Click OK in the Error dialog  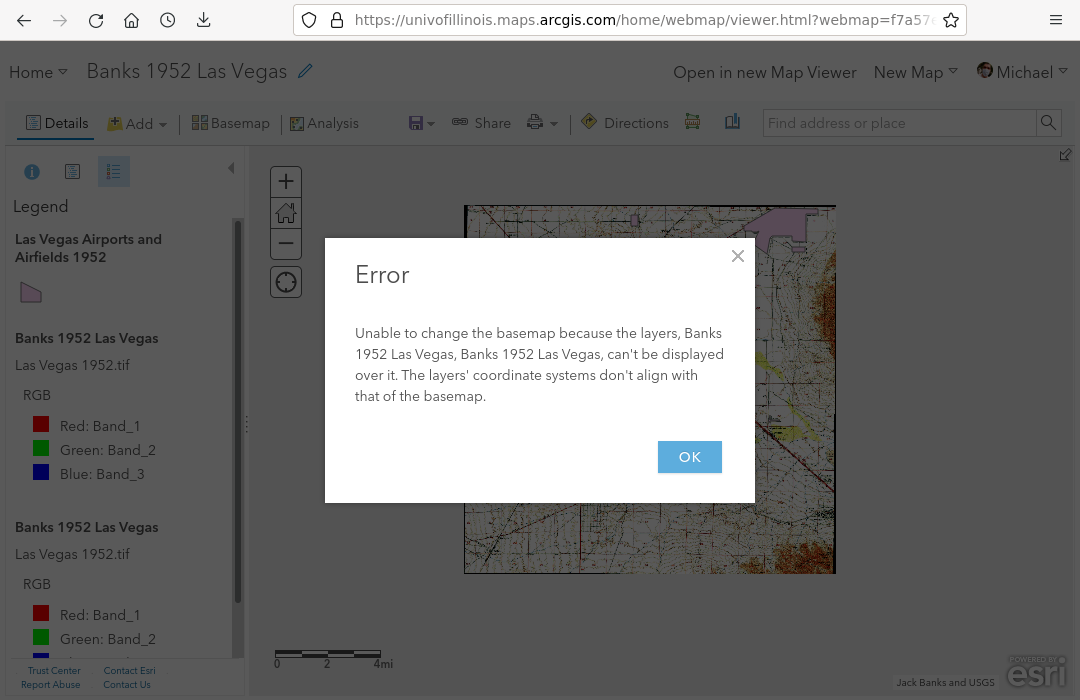(x=689, y=457)
